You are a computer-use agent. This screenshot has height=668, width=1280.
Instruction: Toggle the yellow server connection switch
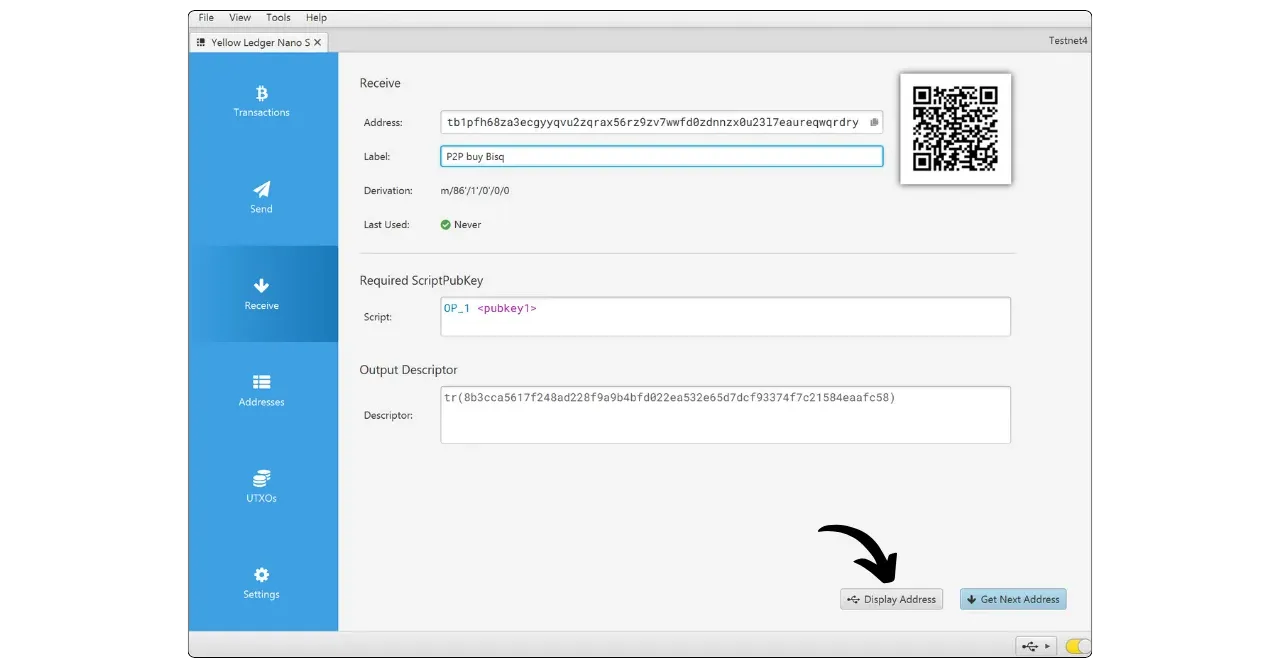tap(1077, 647)
